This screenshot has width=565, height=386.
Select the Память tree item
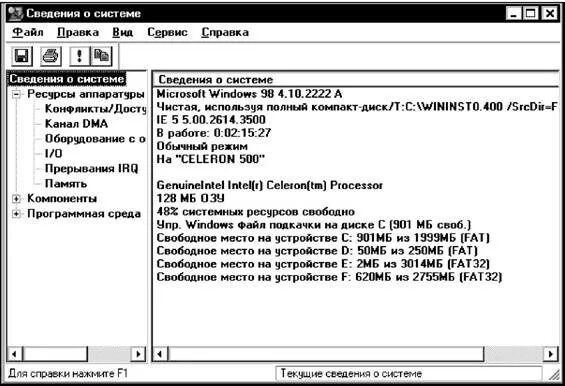point(66,184)
